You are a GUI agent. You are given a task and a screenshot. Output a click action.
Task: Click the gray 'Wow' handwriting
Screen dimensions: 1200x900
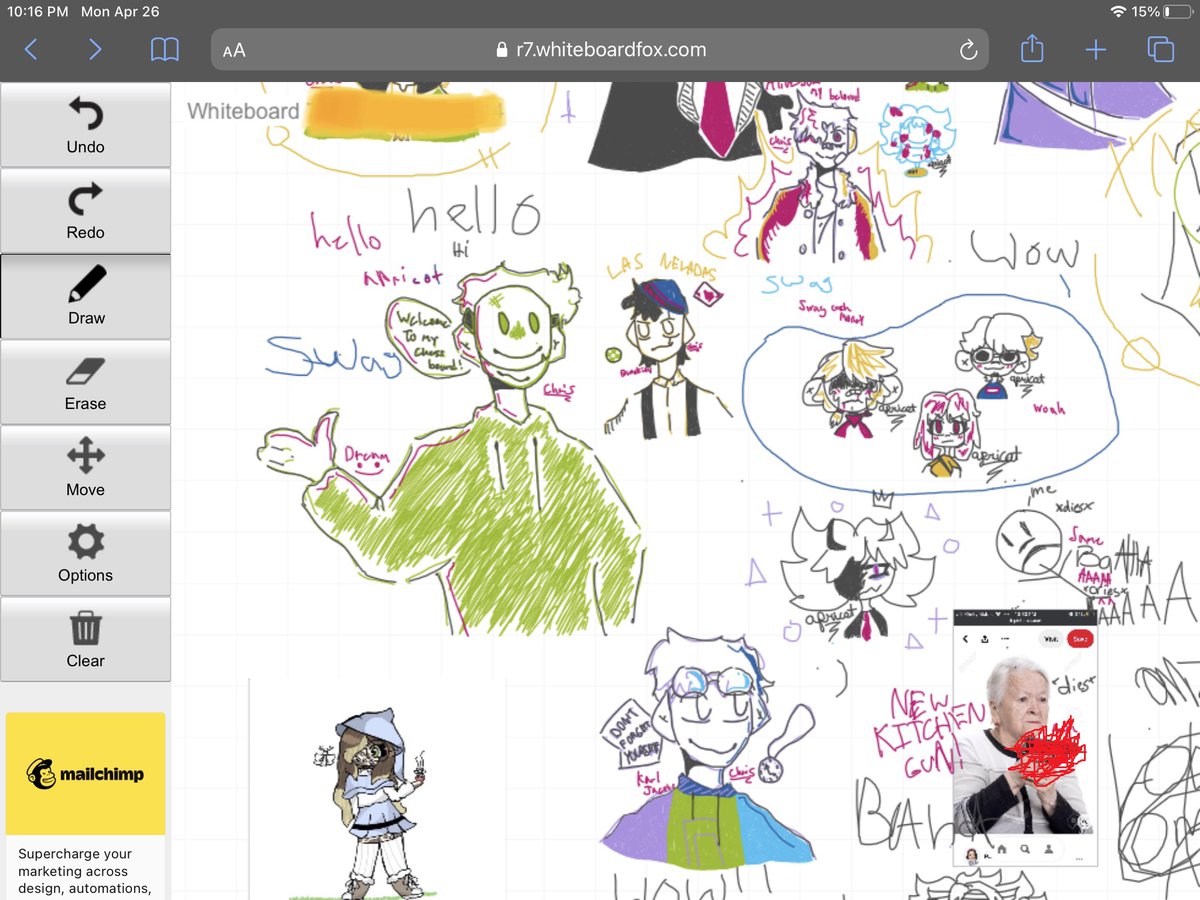click(1025, 252)
